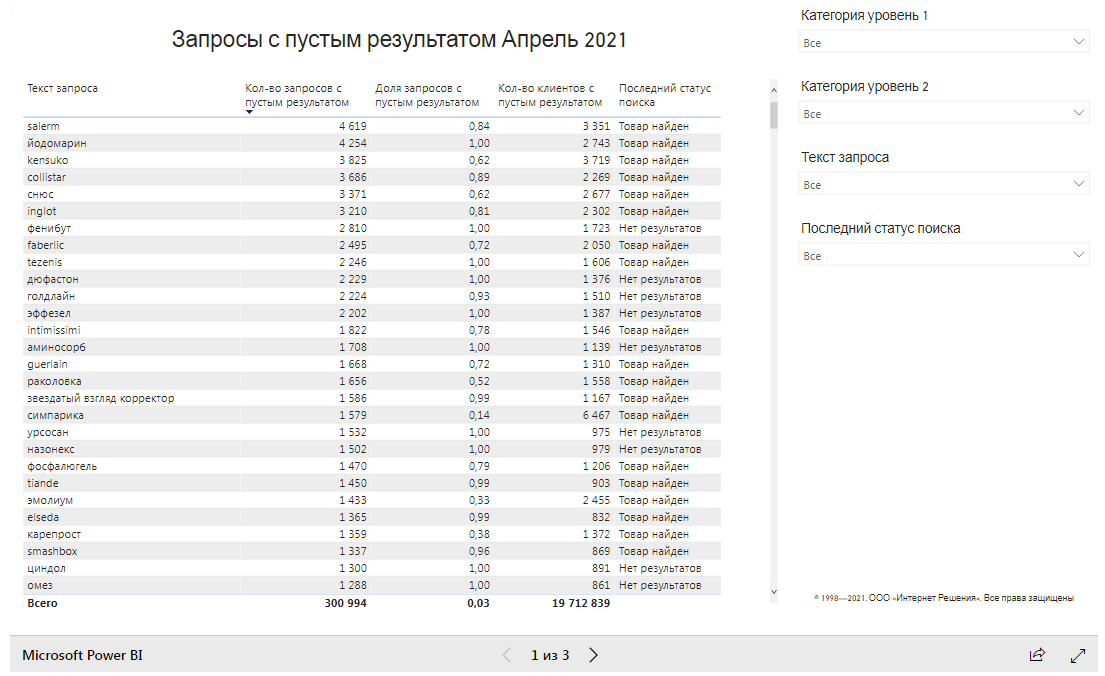Select the 'эффезел' query cell
The width and height of the screenshot is (1105, 676).
49,313
